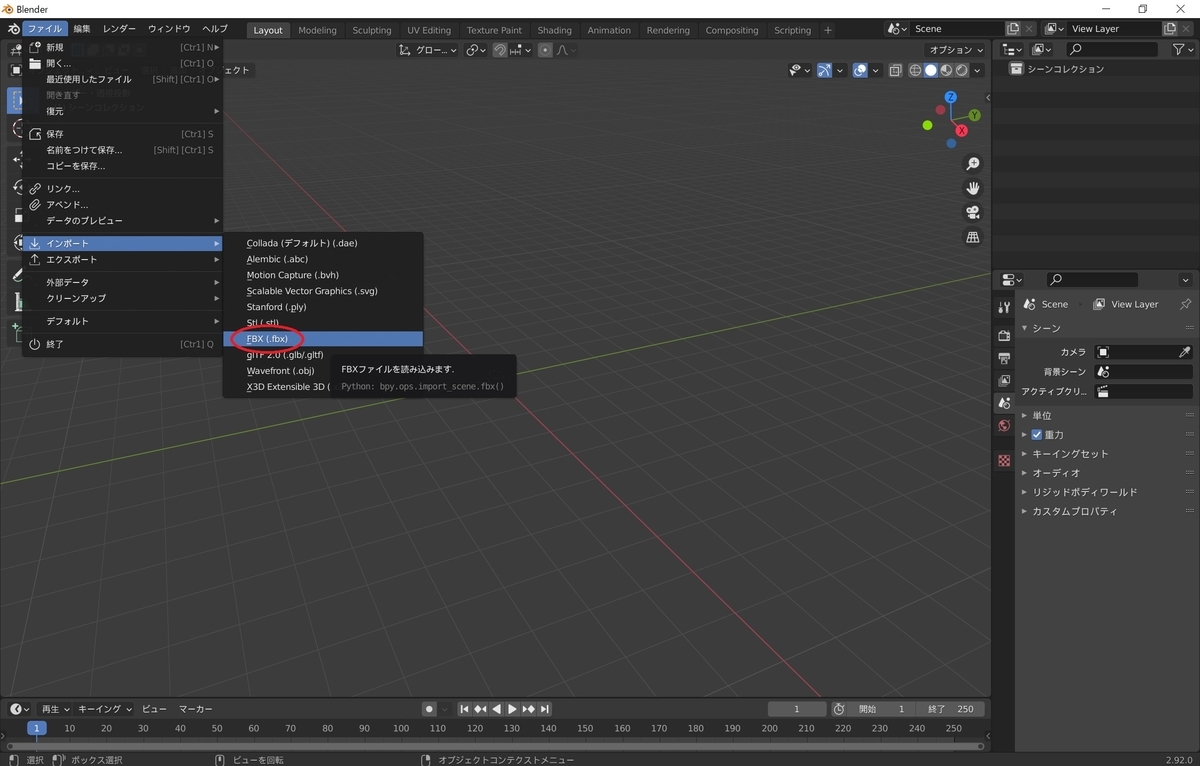The width and height of the screenshot is (1200, 766).
Task: Open the Render properties tab icon
Action: [x=1004, y=335]
